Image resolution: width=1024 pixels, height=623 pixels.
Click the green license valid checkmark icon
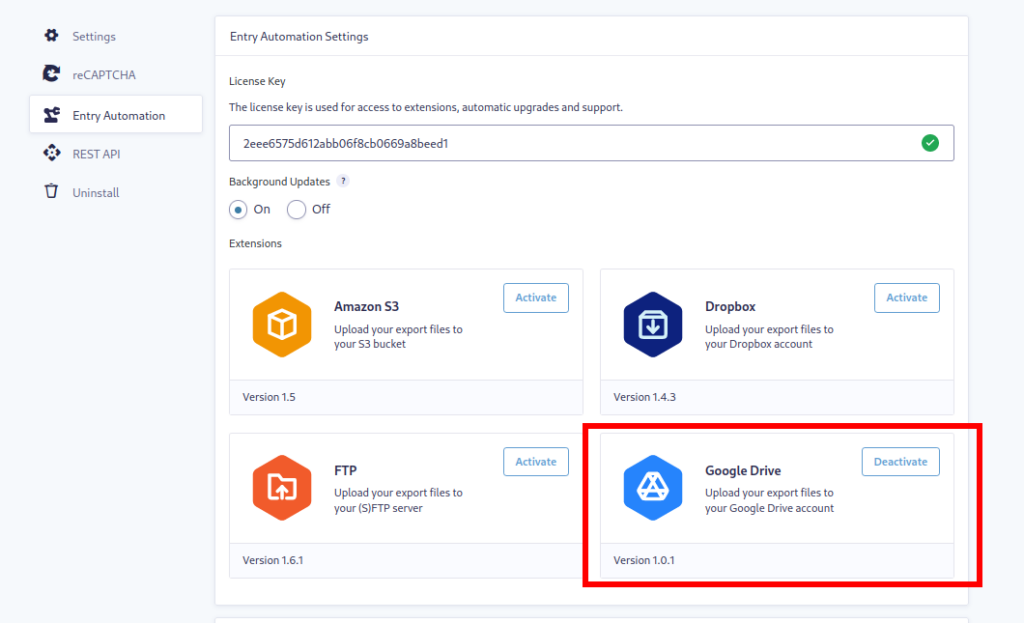pos(930,142)
